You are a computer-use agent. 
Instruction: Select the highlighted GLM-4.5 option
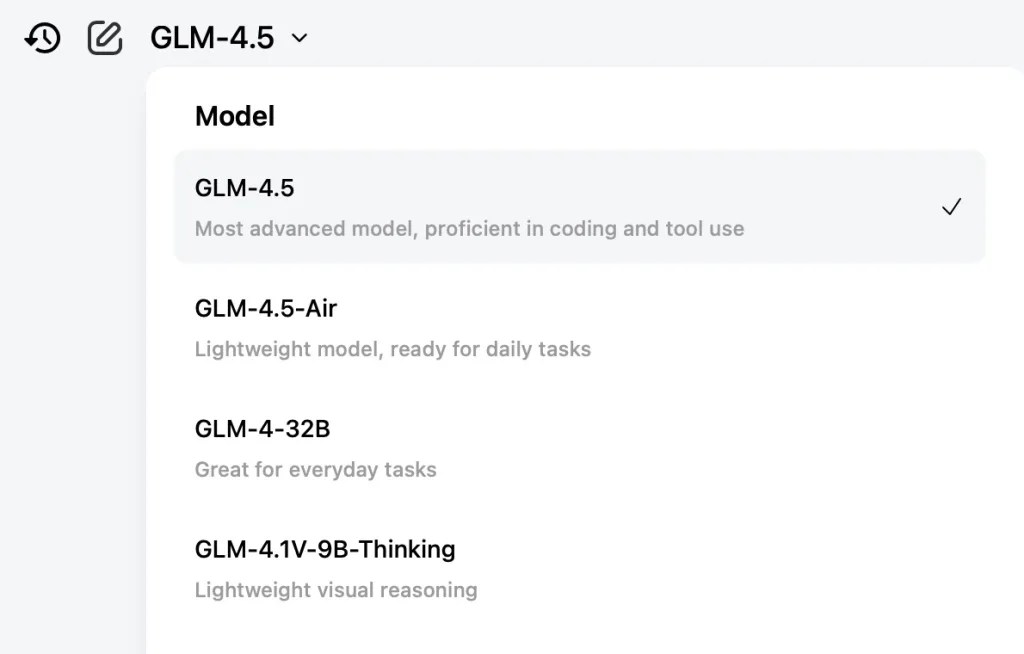pos(579,207)
